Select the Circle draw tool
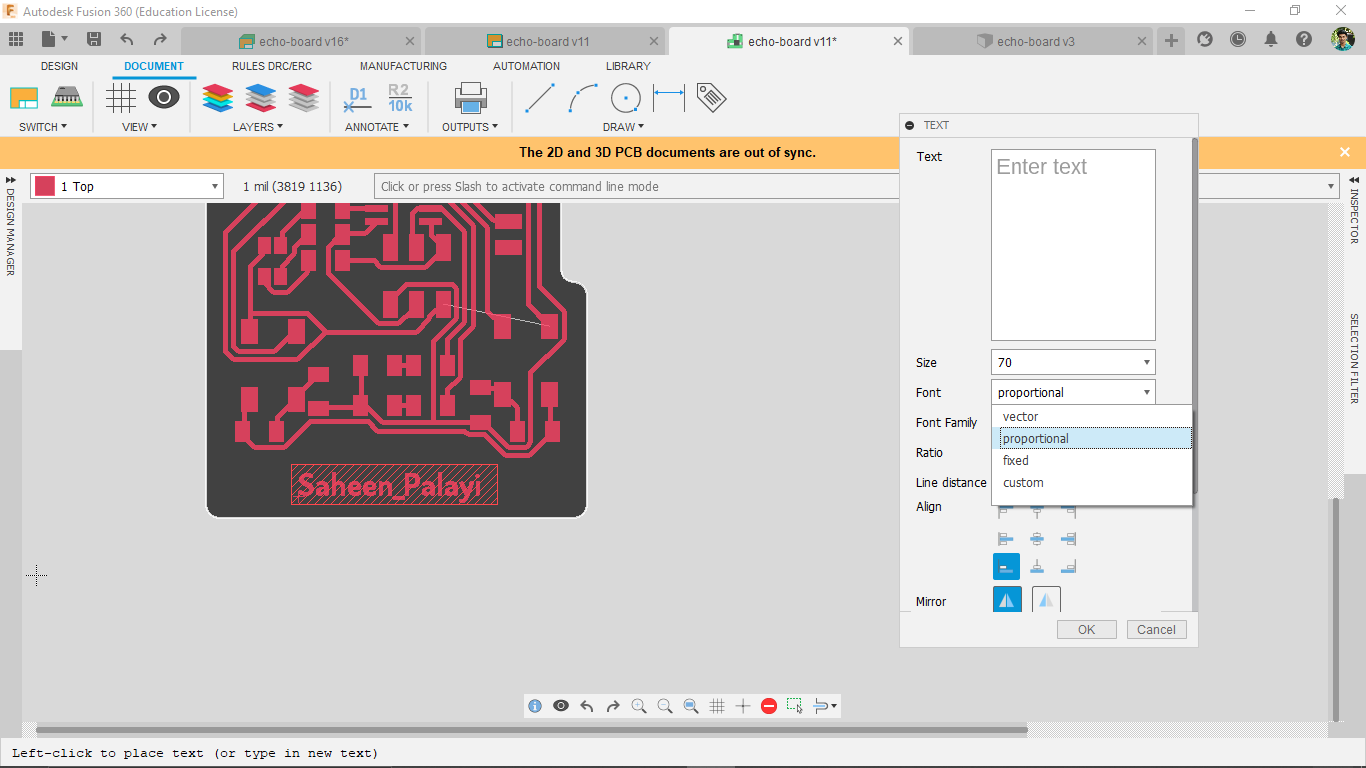Screen dimensions: 1366x768 click(x=626, y=98)
